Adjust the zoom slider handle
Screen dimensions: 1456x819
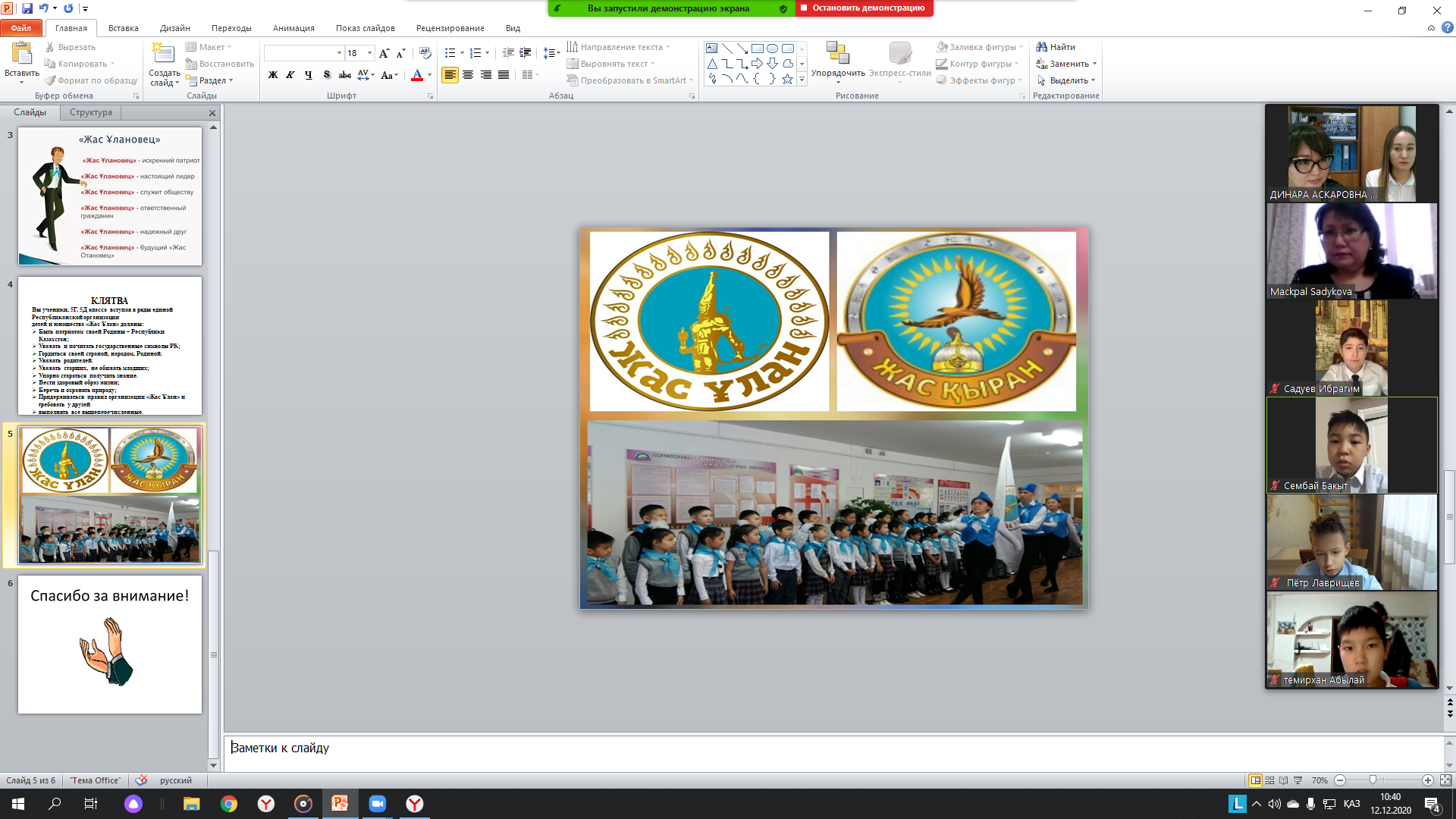tap(1373, 780)
